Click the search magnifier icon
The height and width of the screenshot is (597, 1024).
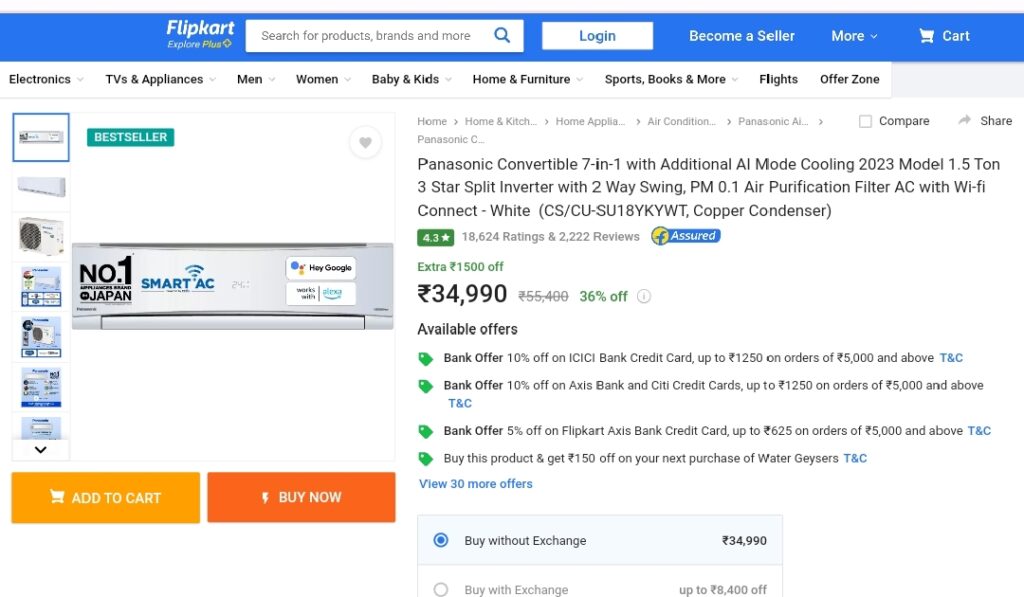point(502,35)
